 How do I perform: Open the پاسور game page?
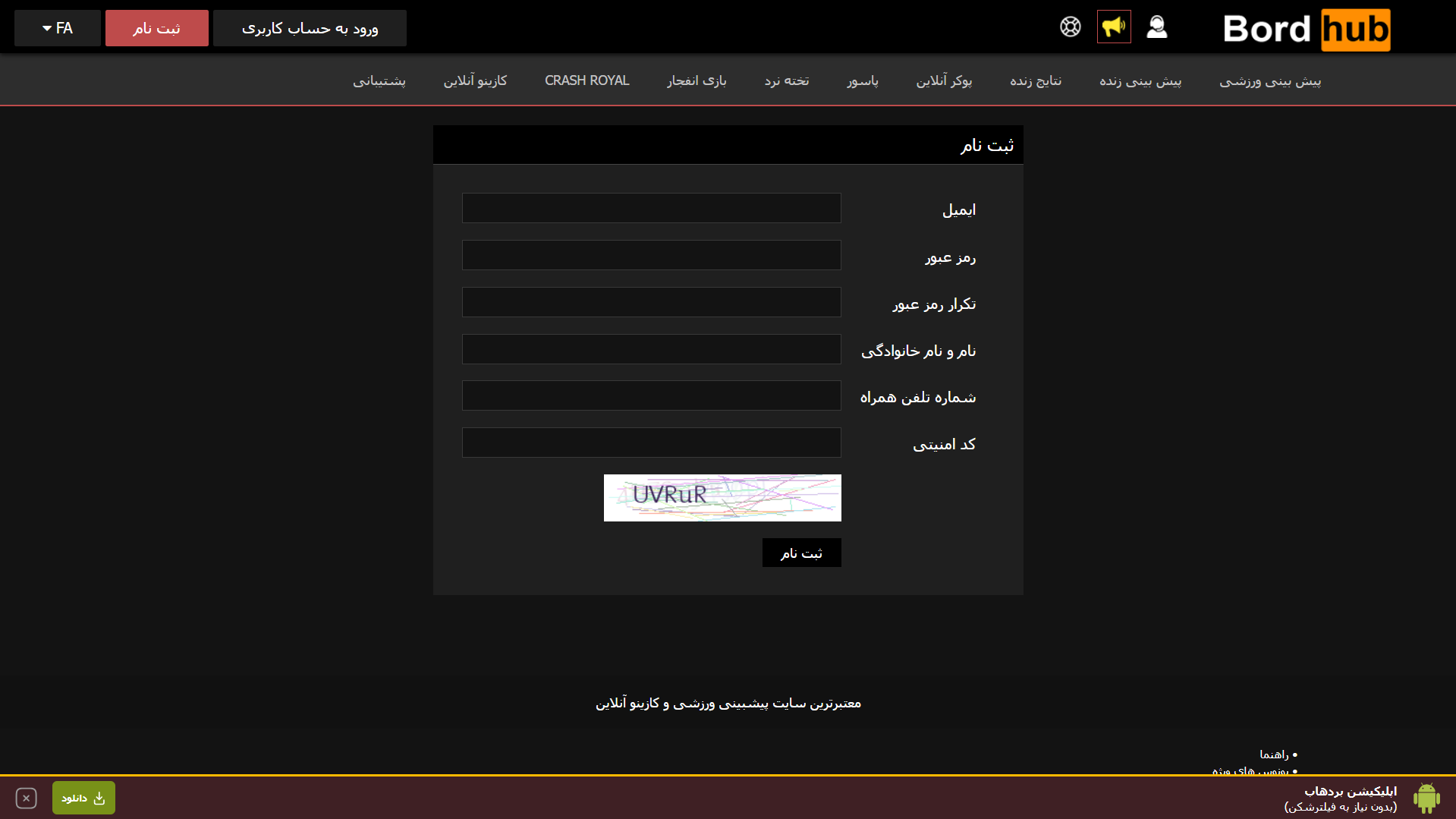coord(863,80)
